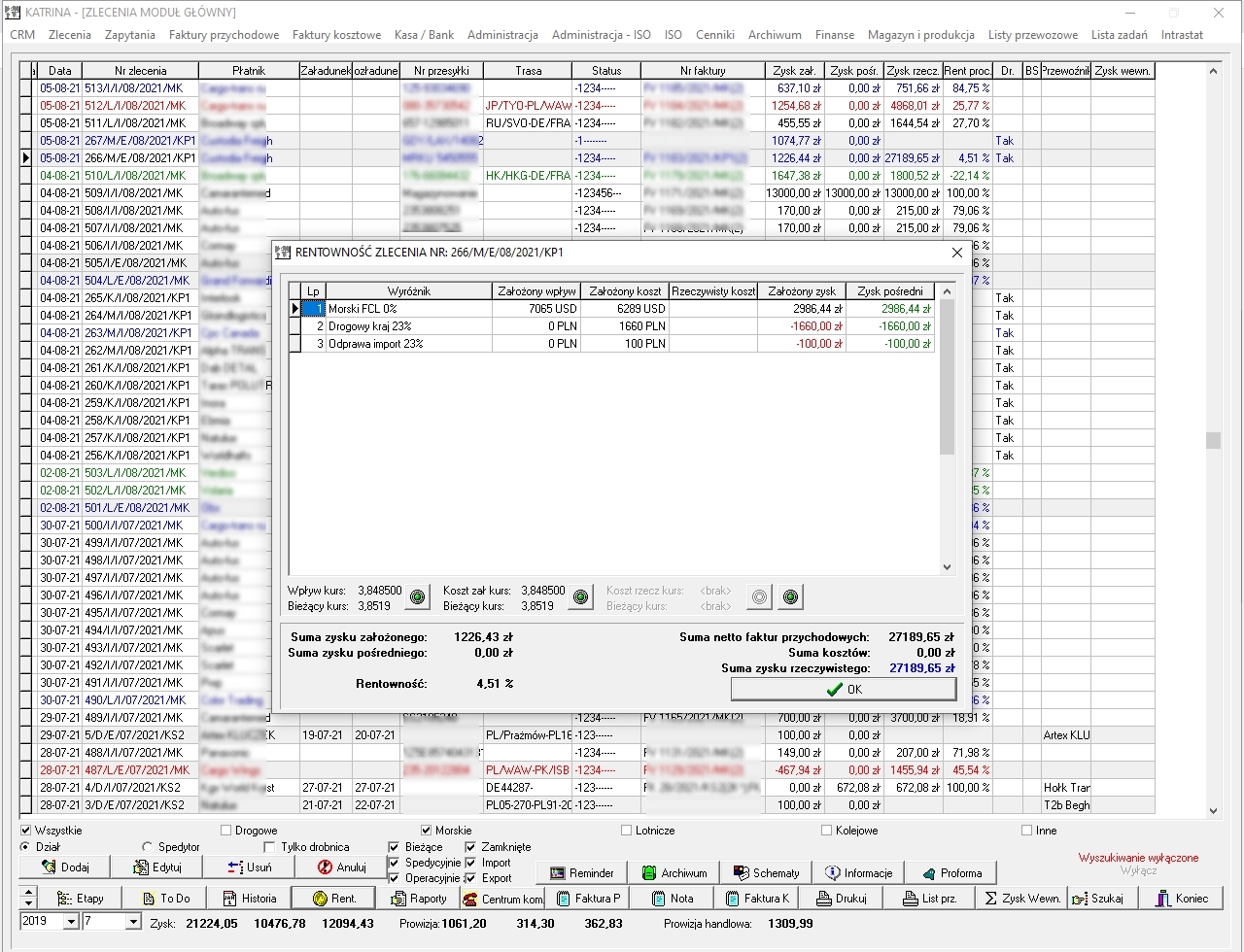Open the Historia history view
The height and width of the screenshot is (952, 1244).
tap(250, 898)
